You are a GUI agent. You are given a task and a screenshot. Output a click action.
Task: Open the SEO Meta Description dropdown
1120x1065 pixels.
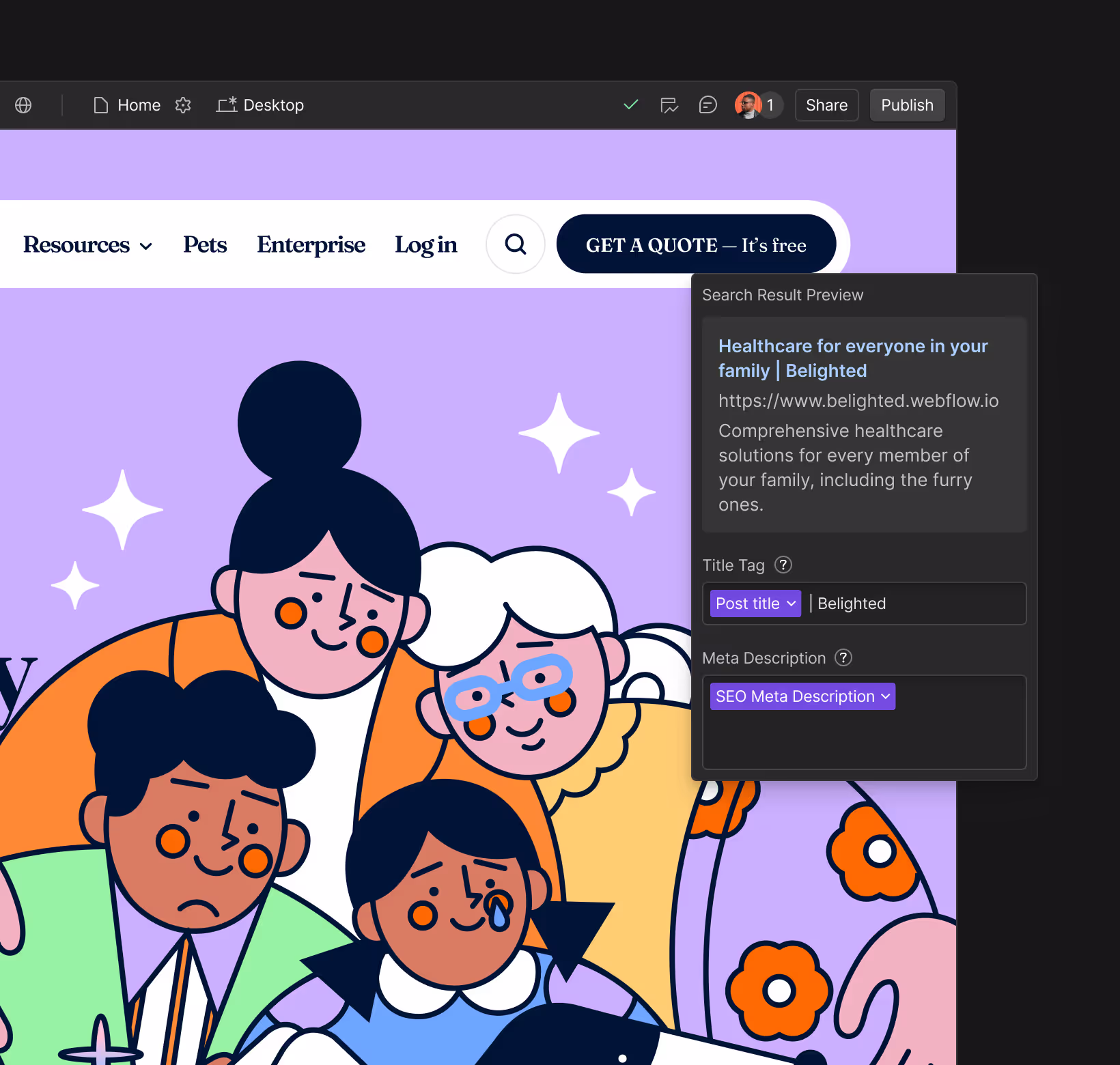802,696
